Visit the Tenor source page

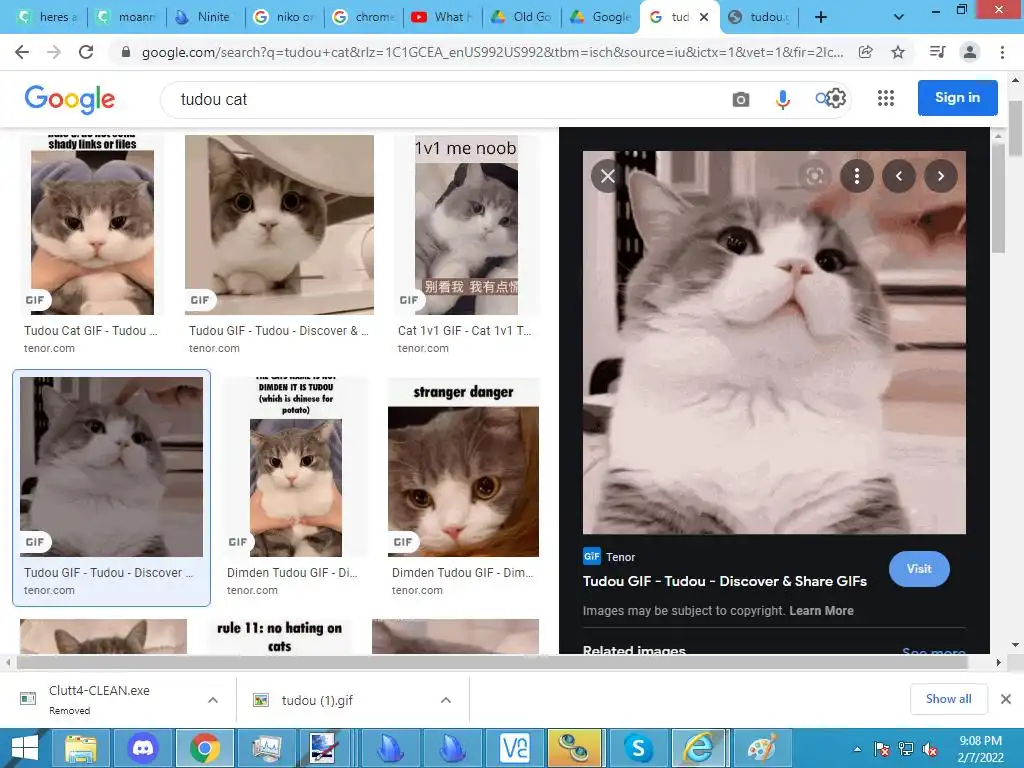(x=919, y=569)
